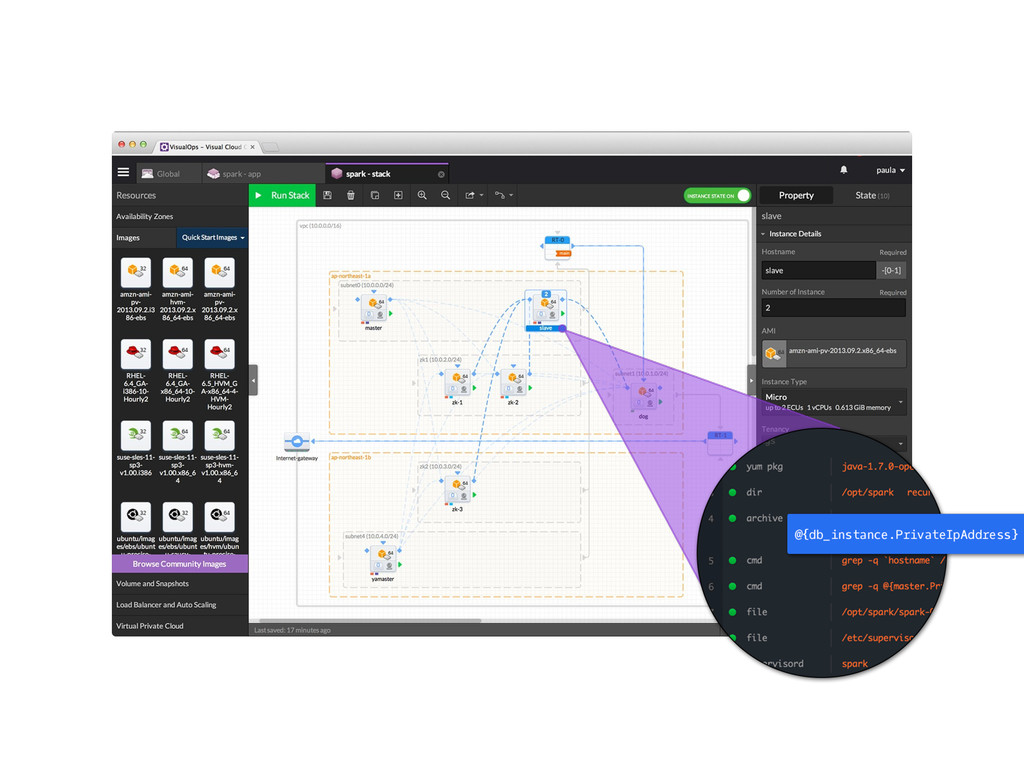
Task: Select amzn-ami-hvm x86_64-ebs image
Action: point(178,289)
